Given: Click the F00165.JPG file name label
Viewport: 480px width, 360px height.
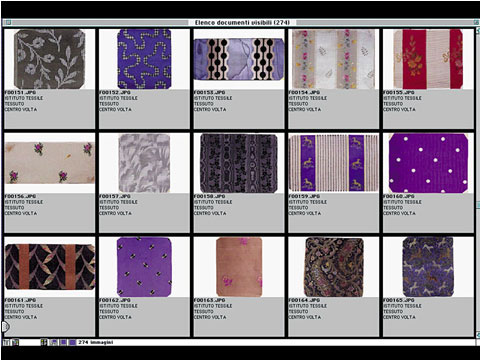Looking at the screenshot, I should 399,300.
